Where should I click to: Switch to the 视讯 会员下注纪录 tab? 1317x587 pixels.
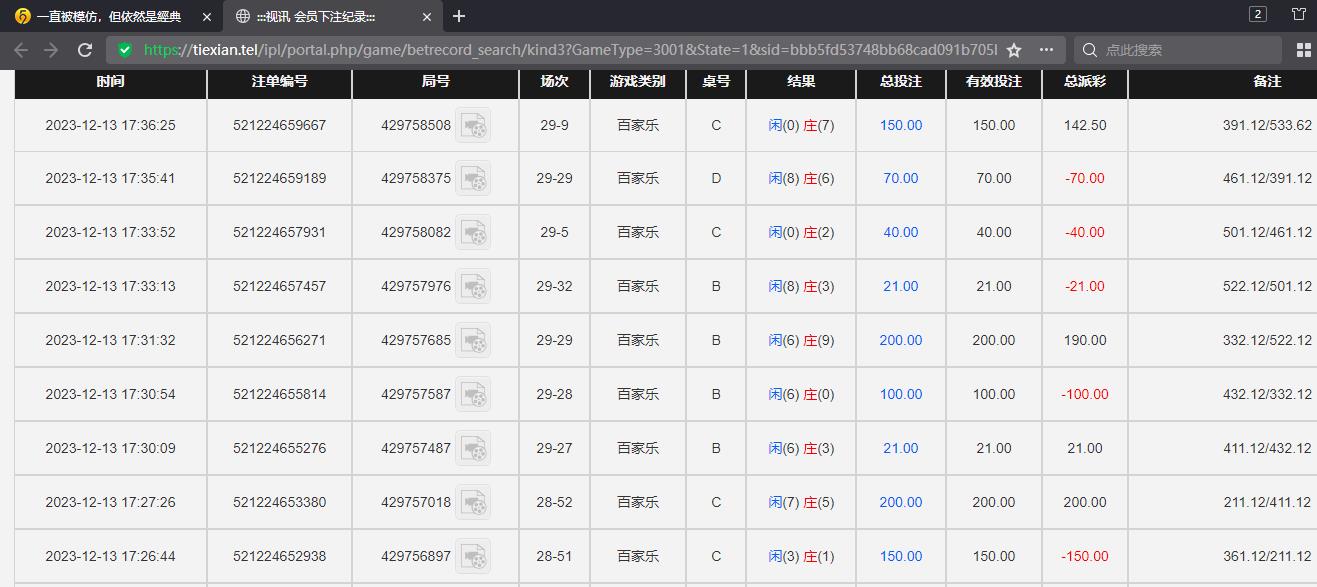pyautogui.click(x=331, y=17)
